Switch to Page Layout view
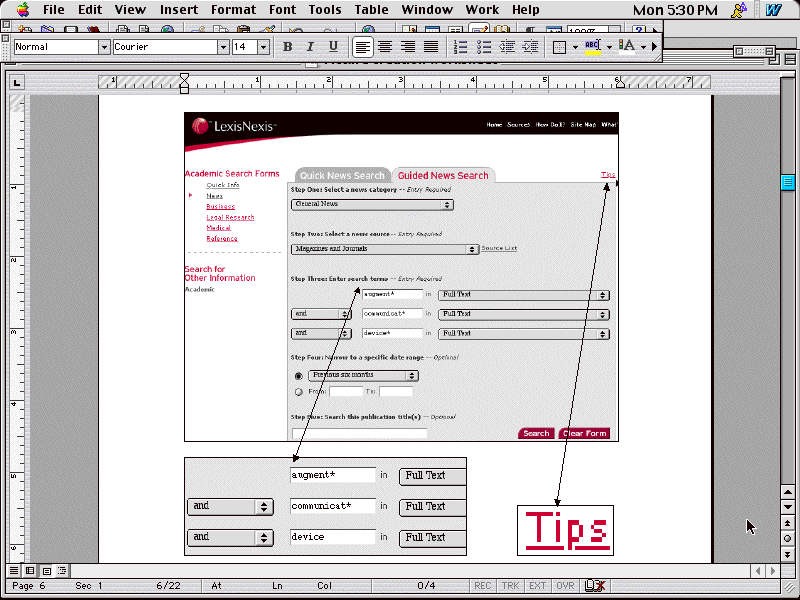 coord(46,570)
